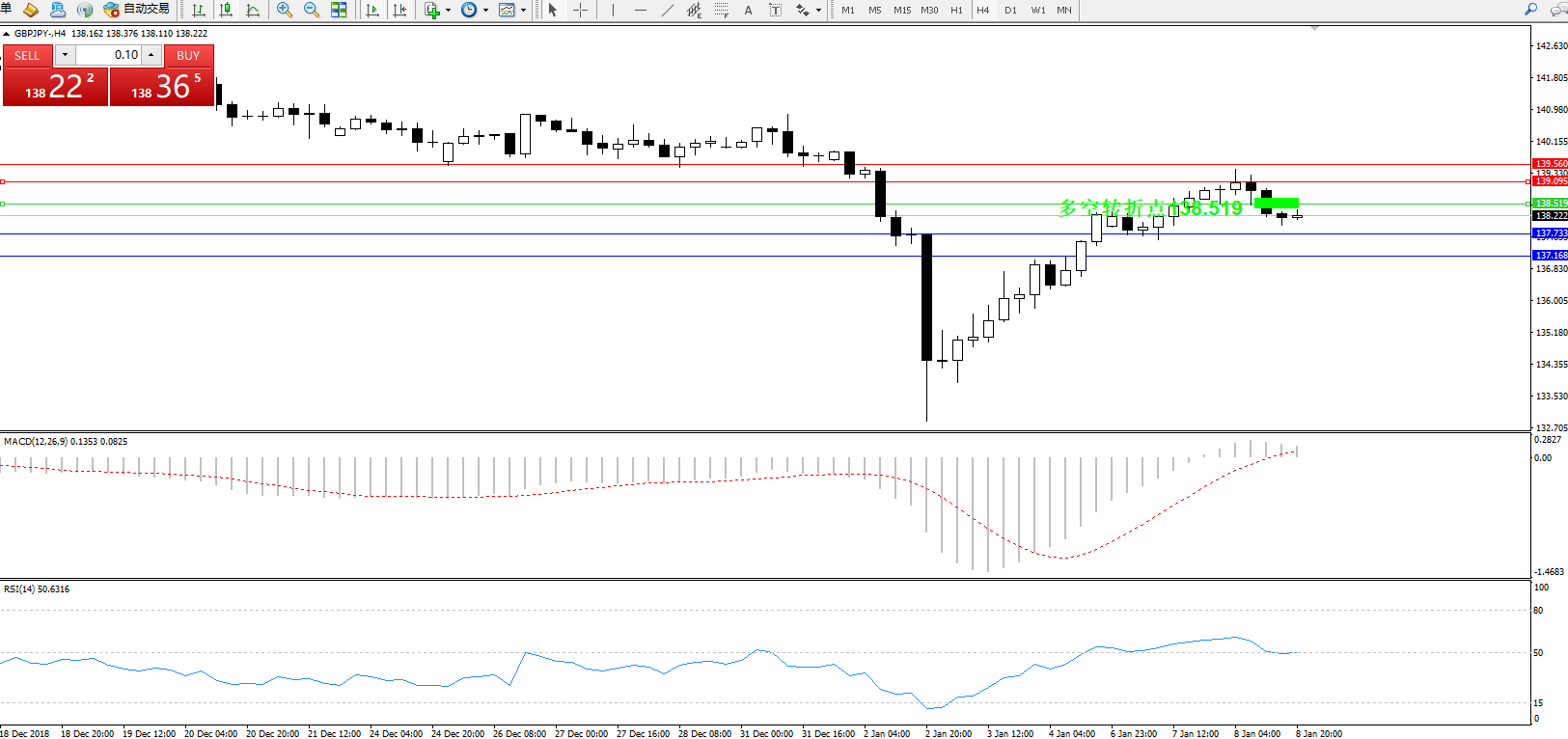
Task: Switch to the D1 timeframe
Action: [x=1010, y=10]
